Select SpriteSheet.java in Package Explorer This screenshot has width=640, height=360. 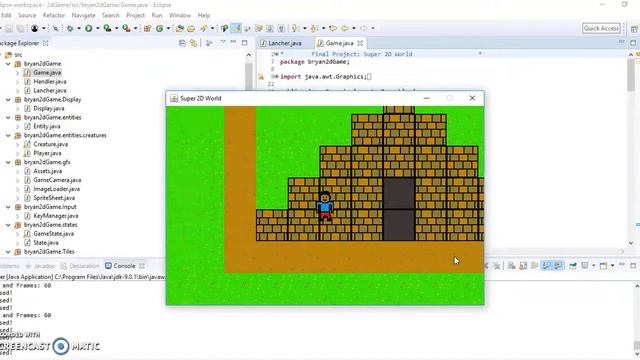click(54, 198)
